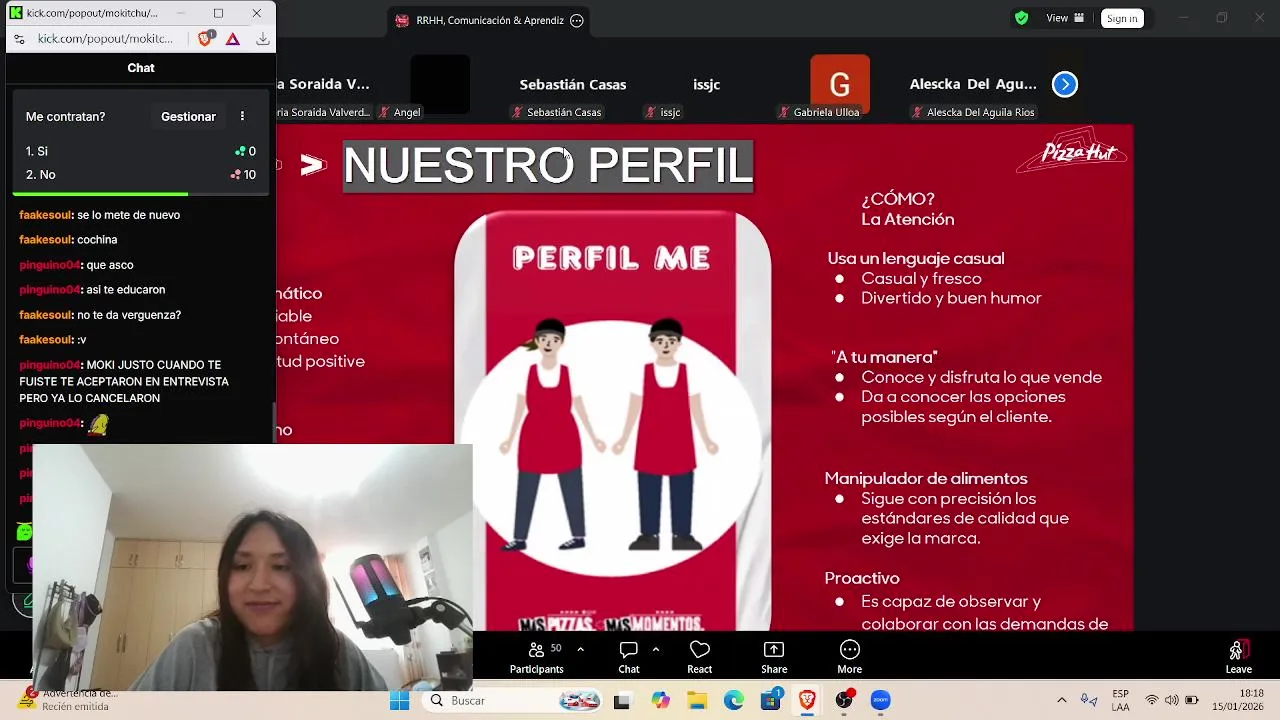Open the More options in Zoom toolbar
Image resolution: width=1280 pixels, height=720 pixels.
[x=849, y=657]
